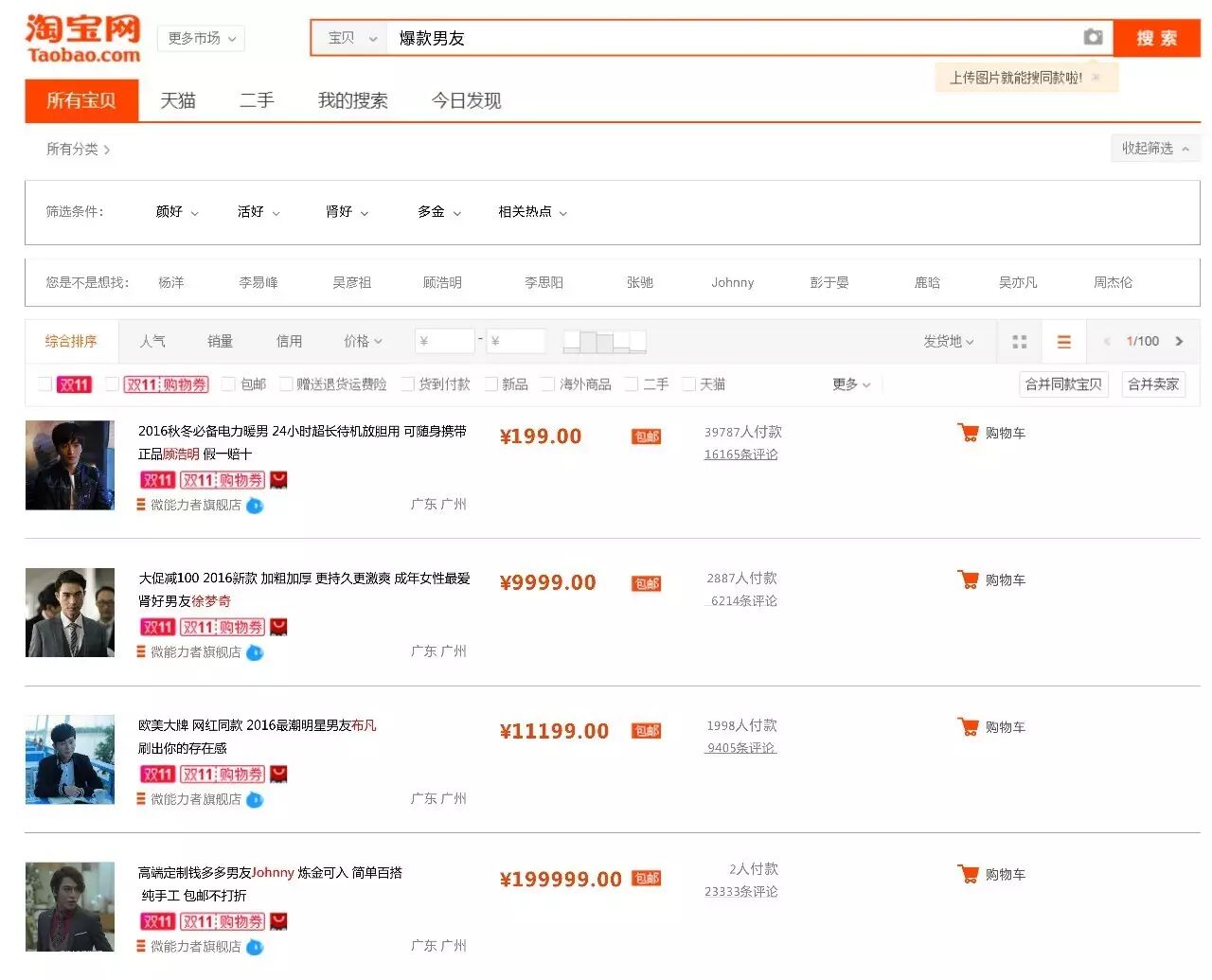Screen dimensions: 1212x980
Task: Switch to list view icon
Action: tap(1064, 342)
